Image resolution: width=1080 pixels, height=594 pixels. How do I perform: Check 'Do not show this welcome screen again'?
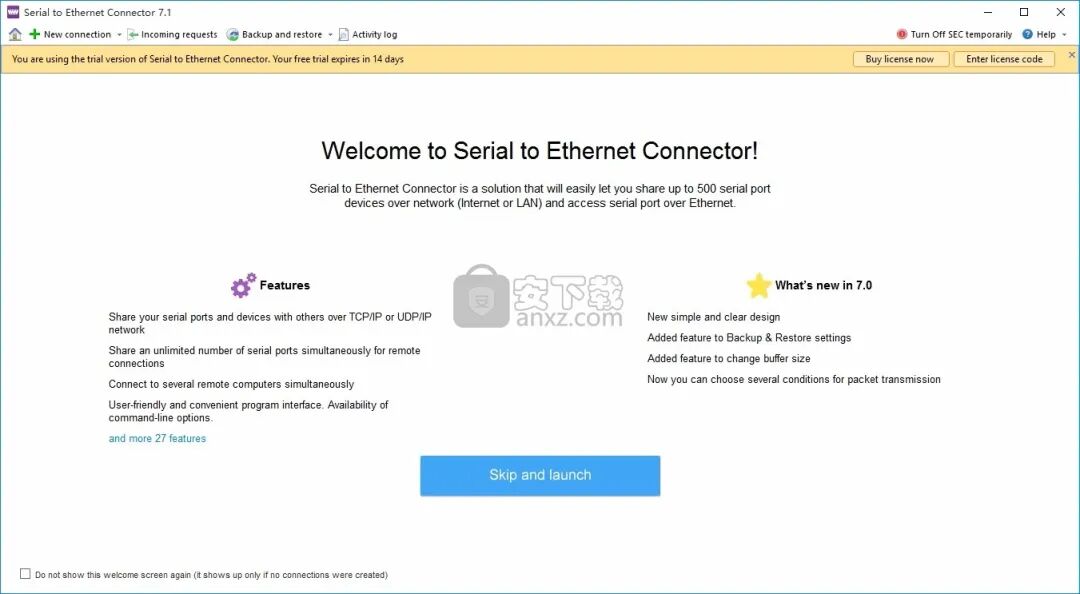(x=25, y=574)
